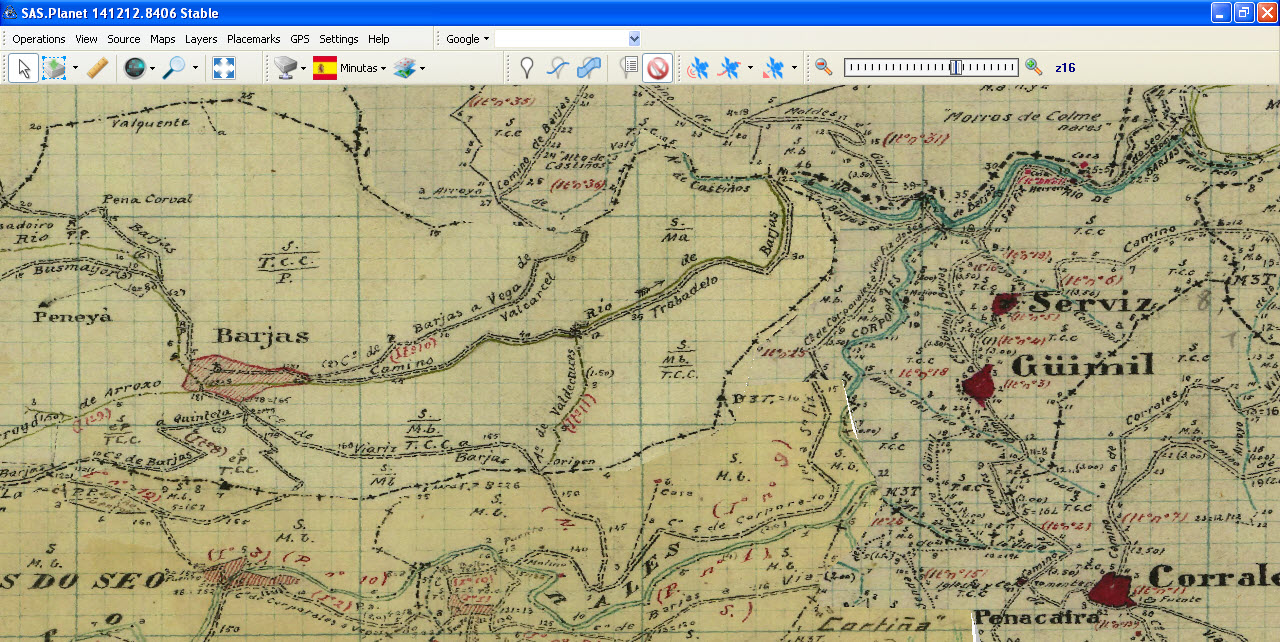Screen dimensions: 1280x642
Task: Expand the overlay layers dropdown arrow
Action: (422, 68)
